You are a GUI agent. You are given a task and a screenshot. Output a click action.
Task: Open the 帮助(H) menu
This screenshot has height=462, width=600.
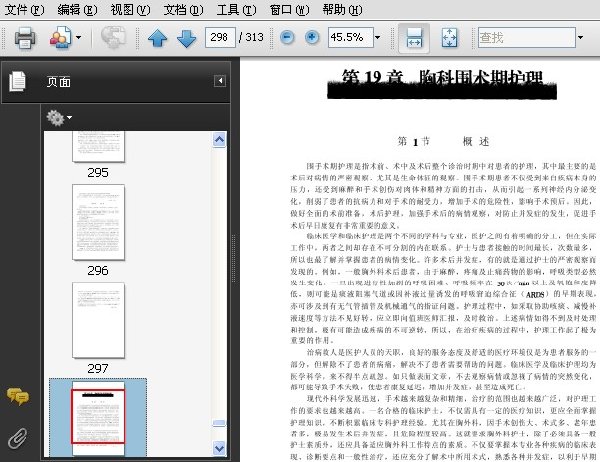click(342, 10)
